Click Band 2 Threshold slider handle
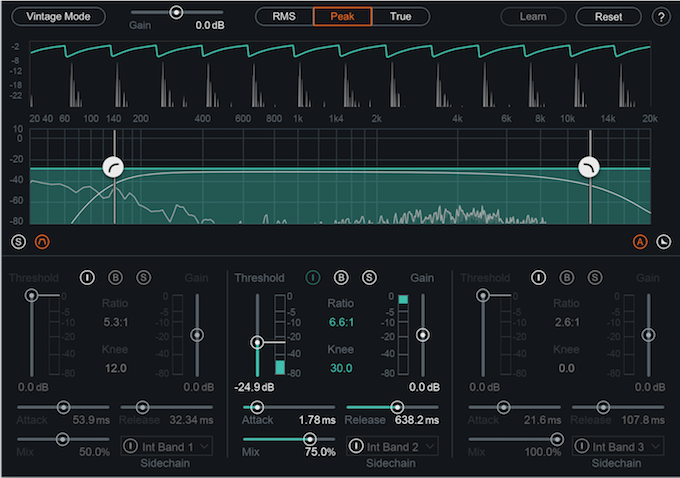This screenshot has height=478, width=680. (x=257, y=343)
